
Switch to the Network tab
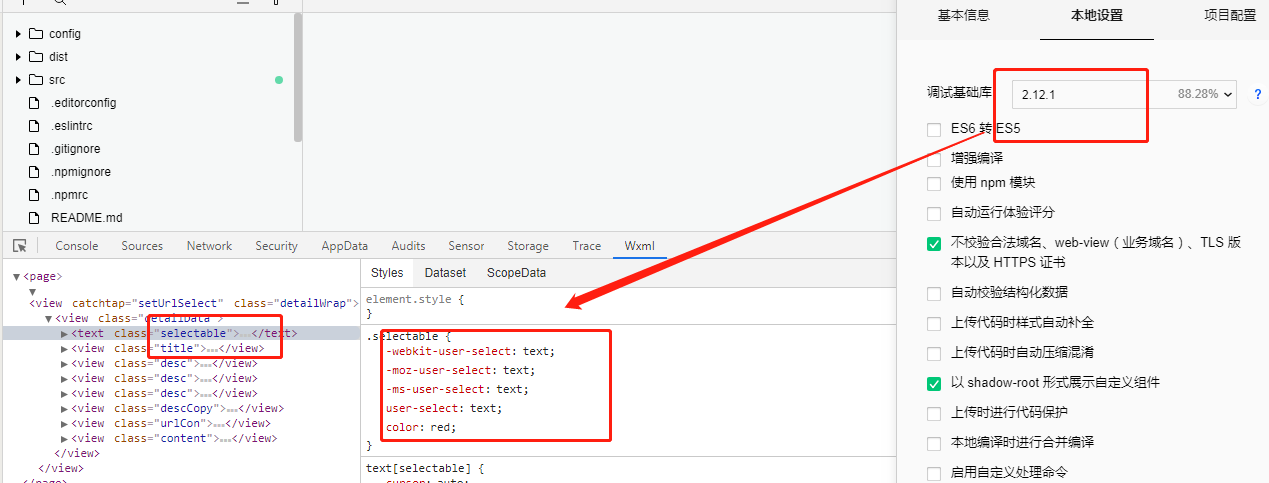[209, 246]
